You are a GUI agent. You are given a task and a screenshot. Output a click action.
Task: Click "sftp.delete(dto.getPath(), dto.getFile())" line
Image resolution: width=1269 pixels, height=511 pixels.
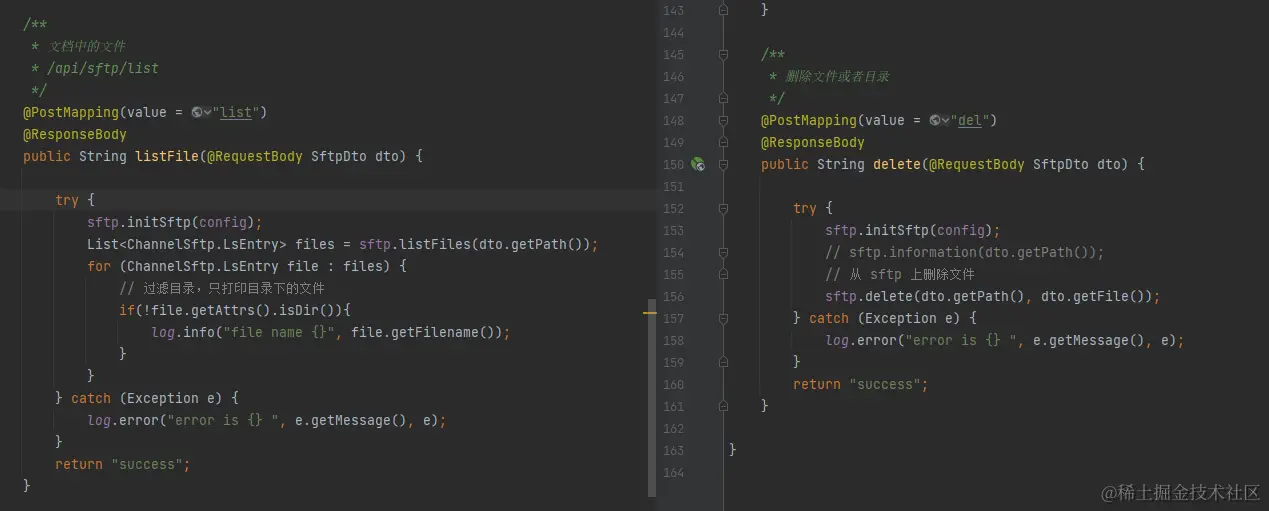(x=992, y=296)
